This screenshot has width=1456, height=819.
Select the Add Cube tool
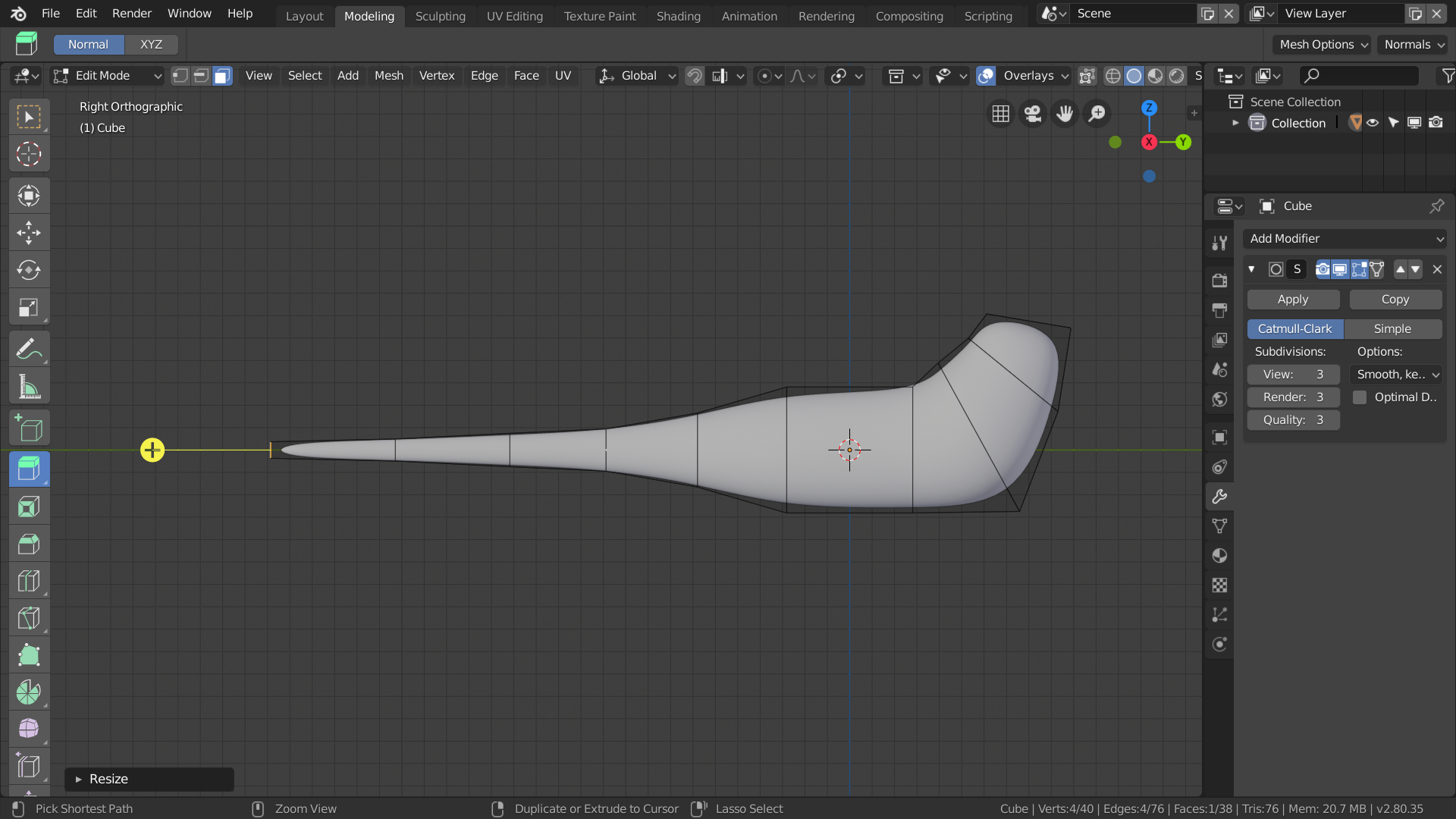(x=29, y=428)
